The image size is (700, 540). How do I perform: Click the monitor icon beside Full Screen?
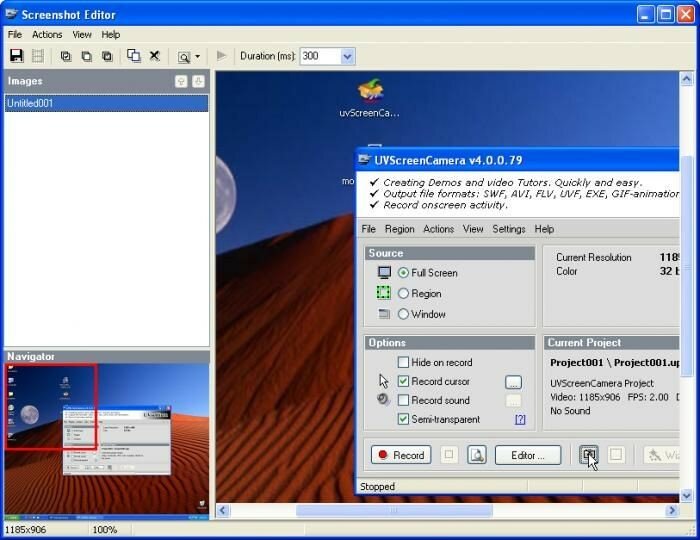(384, 272)
